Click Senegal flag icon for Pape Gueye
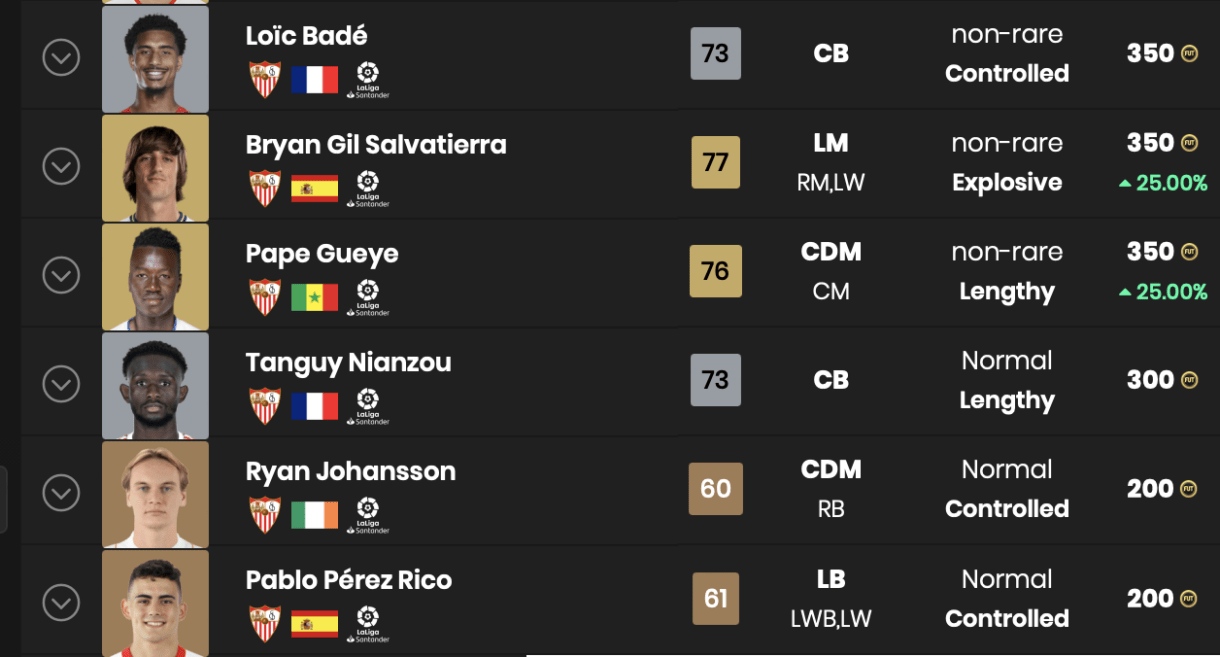 314,297
